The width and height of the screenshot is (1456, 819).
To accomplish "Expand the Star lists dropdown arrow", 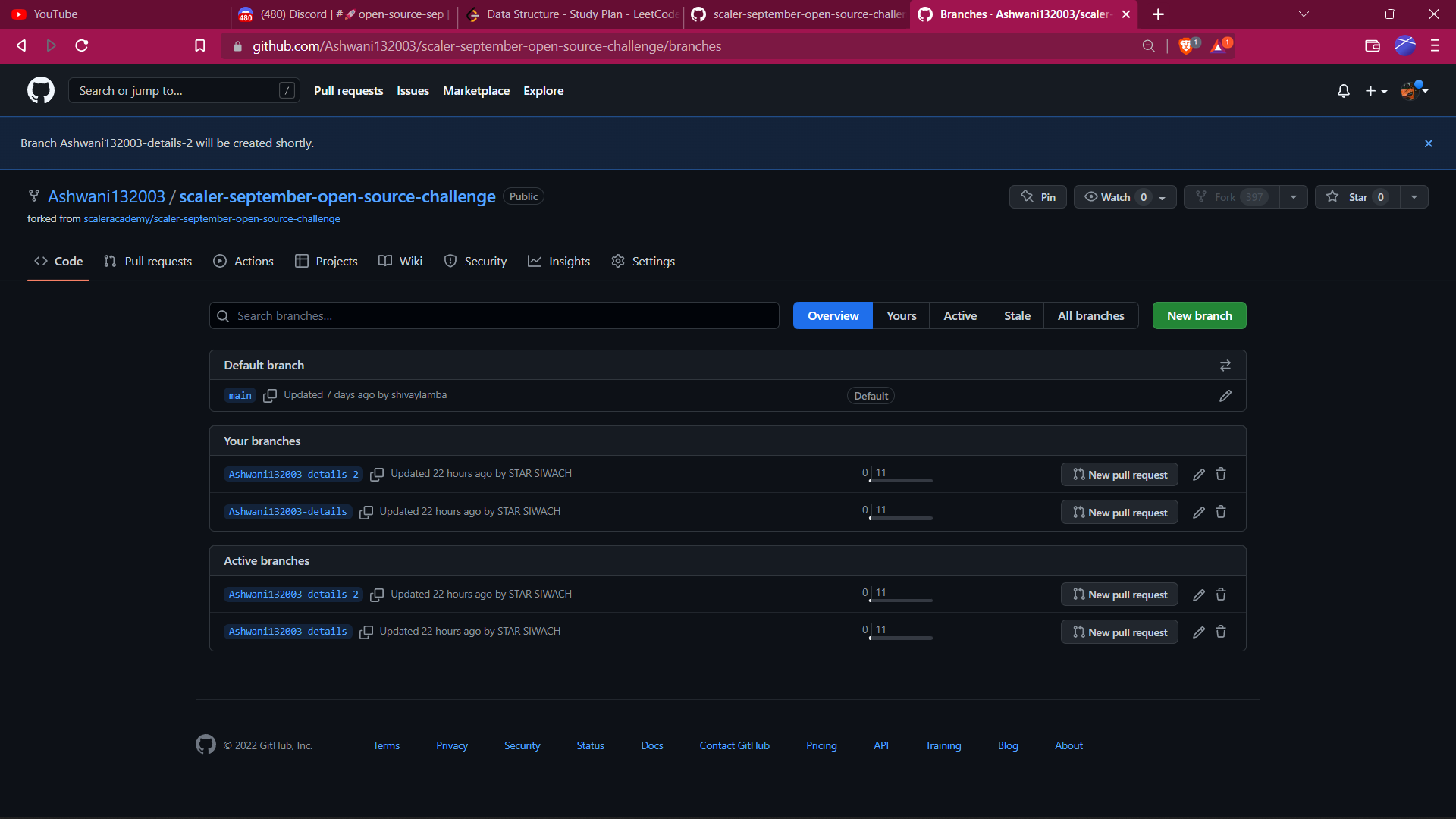I will pyautogui.click(x=1414, y=197).
